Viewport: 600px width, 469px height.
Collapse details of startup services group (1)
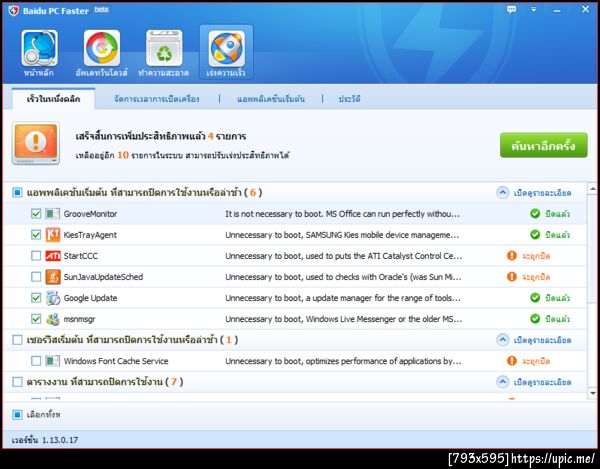coord(533,340)
